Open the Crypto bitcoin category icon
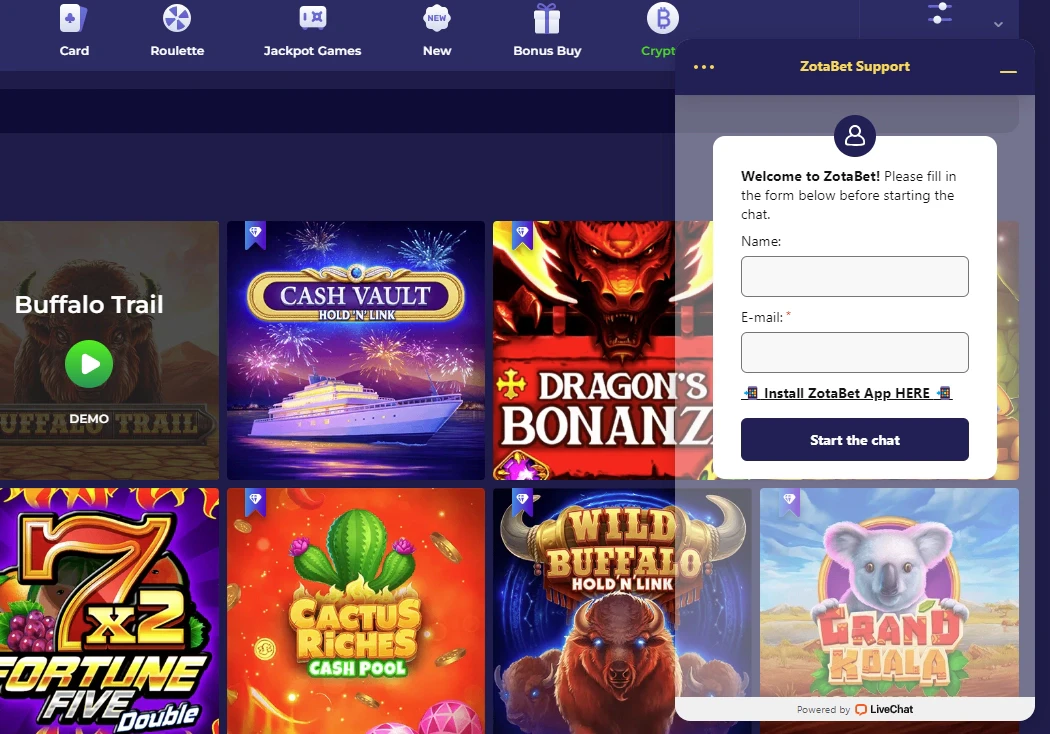This screenshot has height=734, width=1050. pos(662,18)
